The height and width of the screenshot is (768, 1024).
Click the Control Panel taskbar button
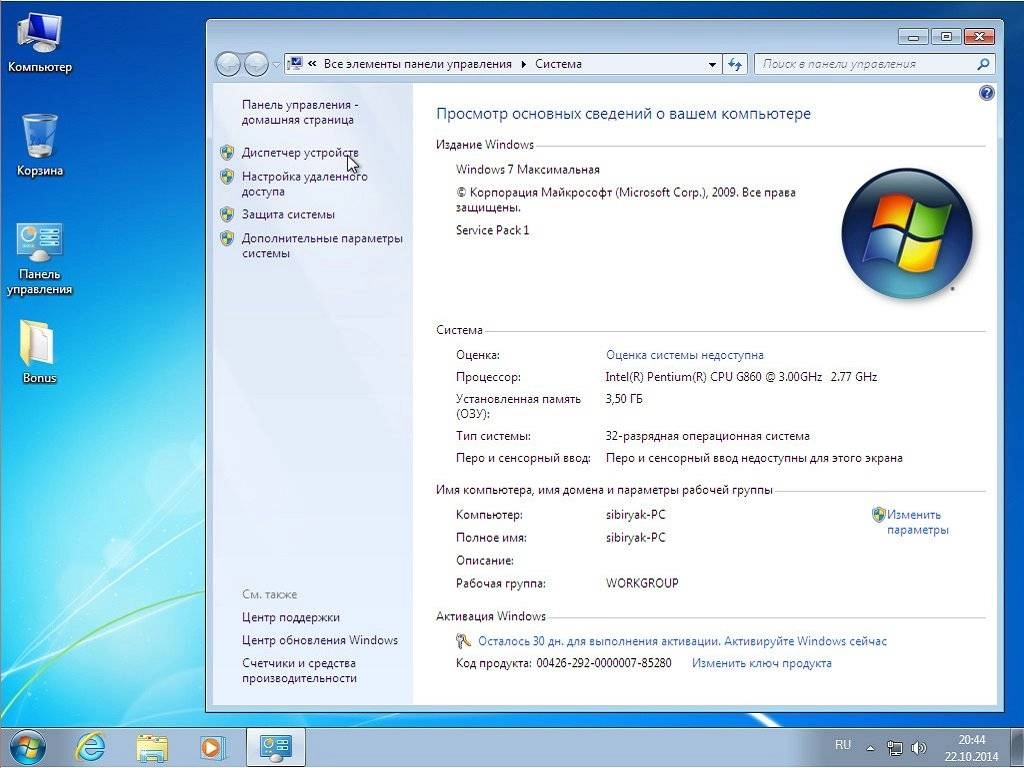tap(275, 747)
